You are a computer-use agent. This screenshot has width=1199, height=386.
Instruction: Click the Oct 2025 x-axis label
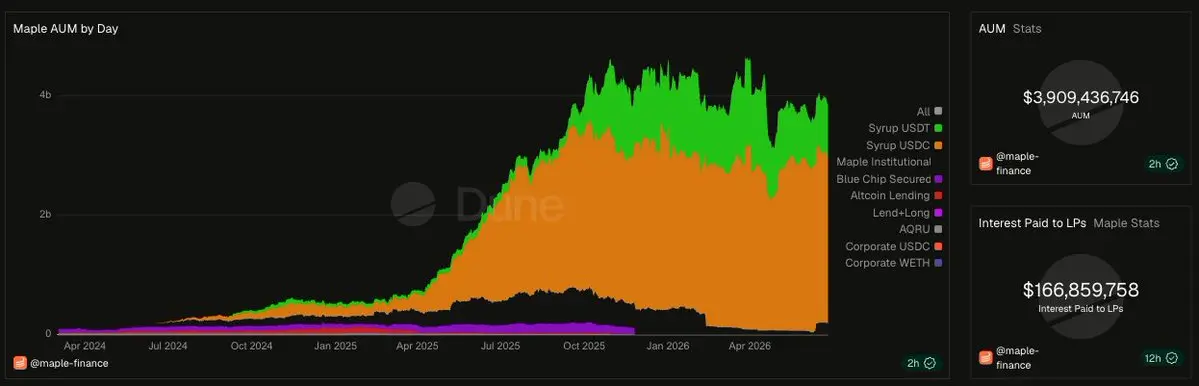click(584, 345)
